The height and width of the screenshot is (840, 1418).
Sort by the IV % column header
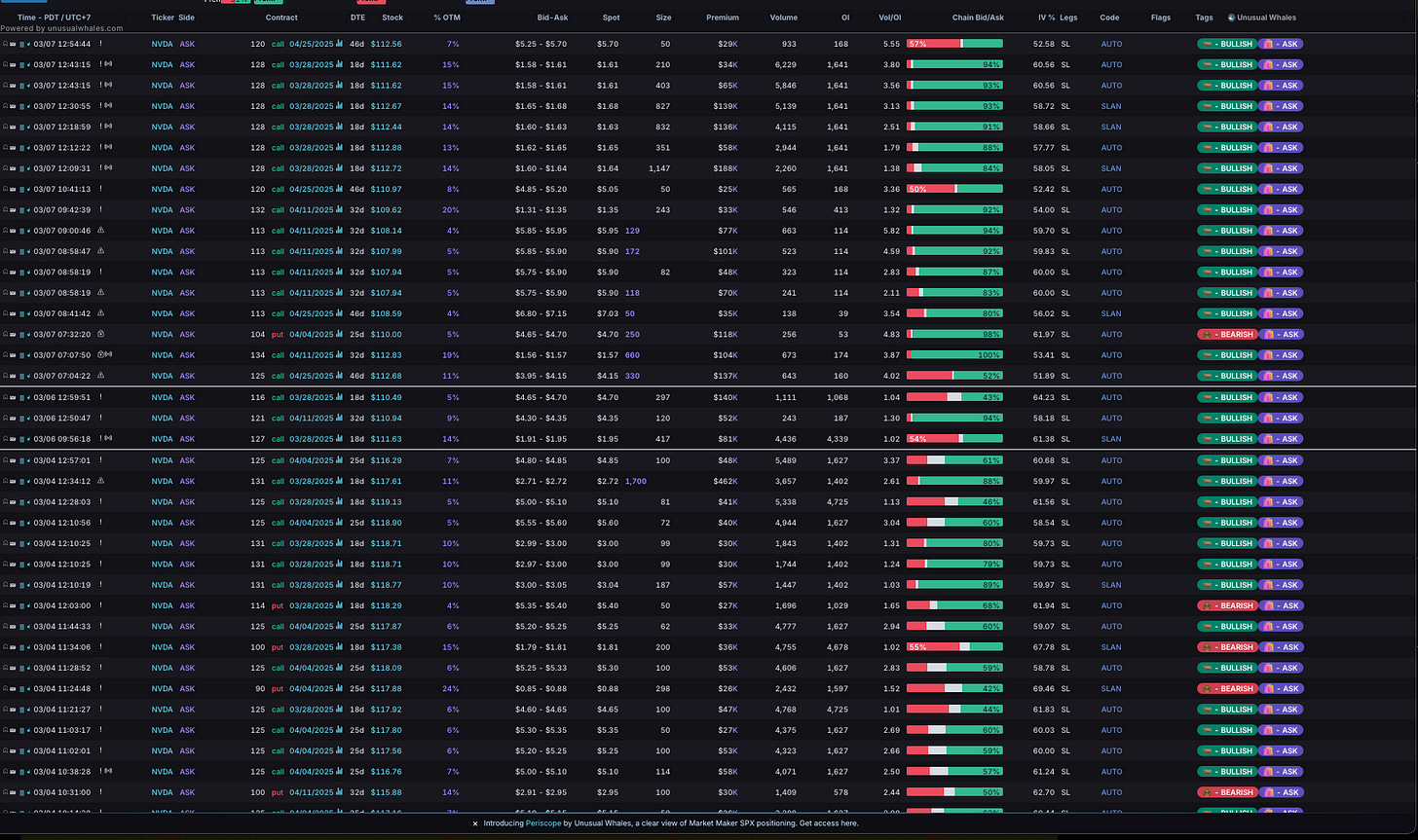point(1046,18)
